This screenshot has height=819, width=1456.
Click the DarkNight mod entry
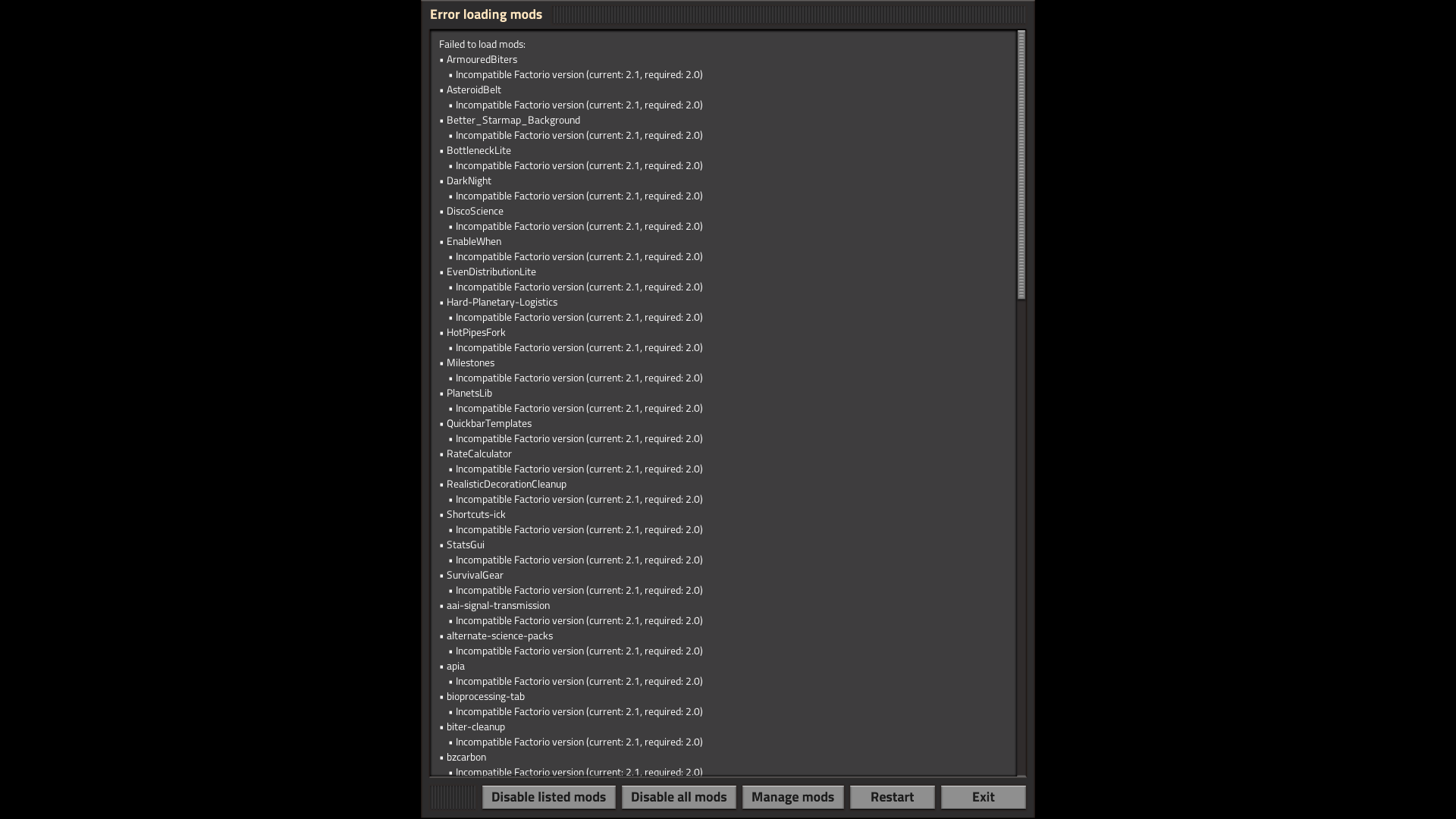point(469,180)
